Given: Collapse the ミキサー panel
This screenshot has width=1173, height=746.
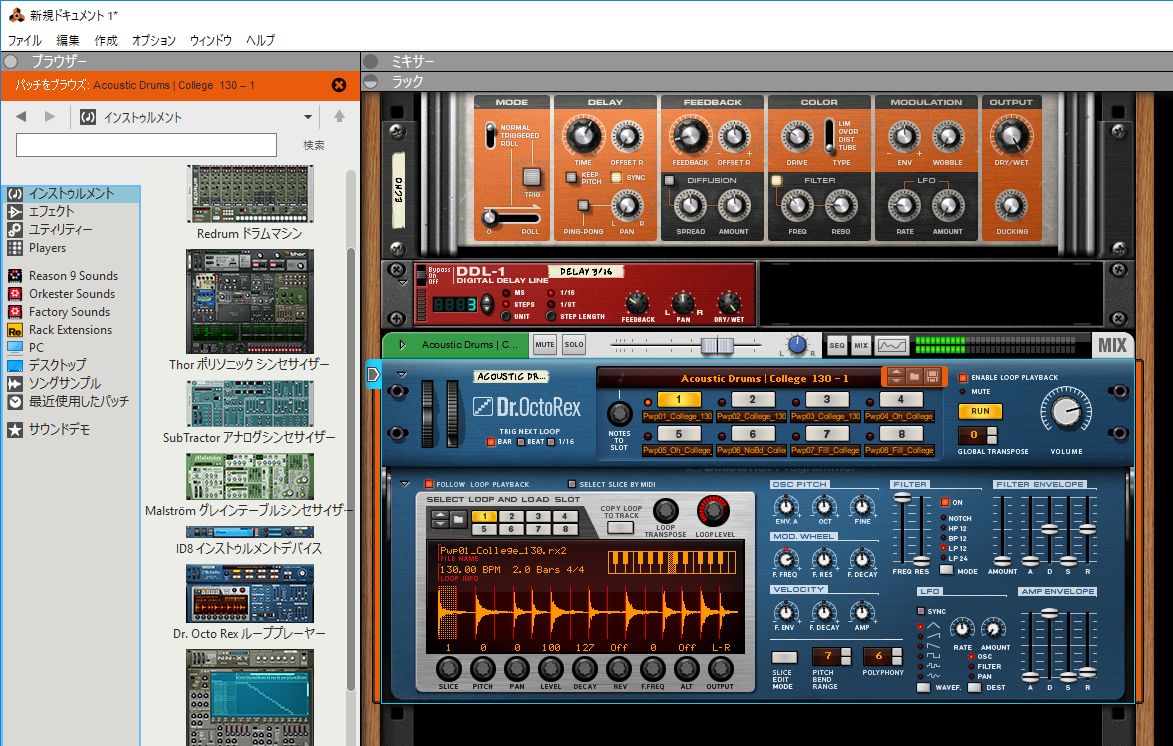Looking at the screenshot, I should 370,61.
